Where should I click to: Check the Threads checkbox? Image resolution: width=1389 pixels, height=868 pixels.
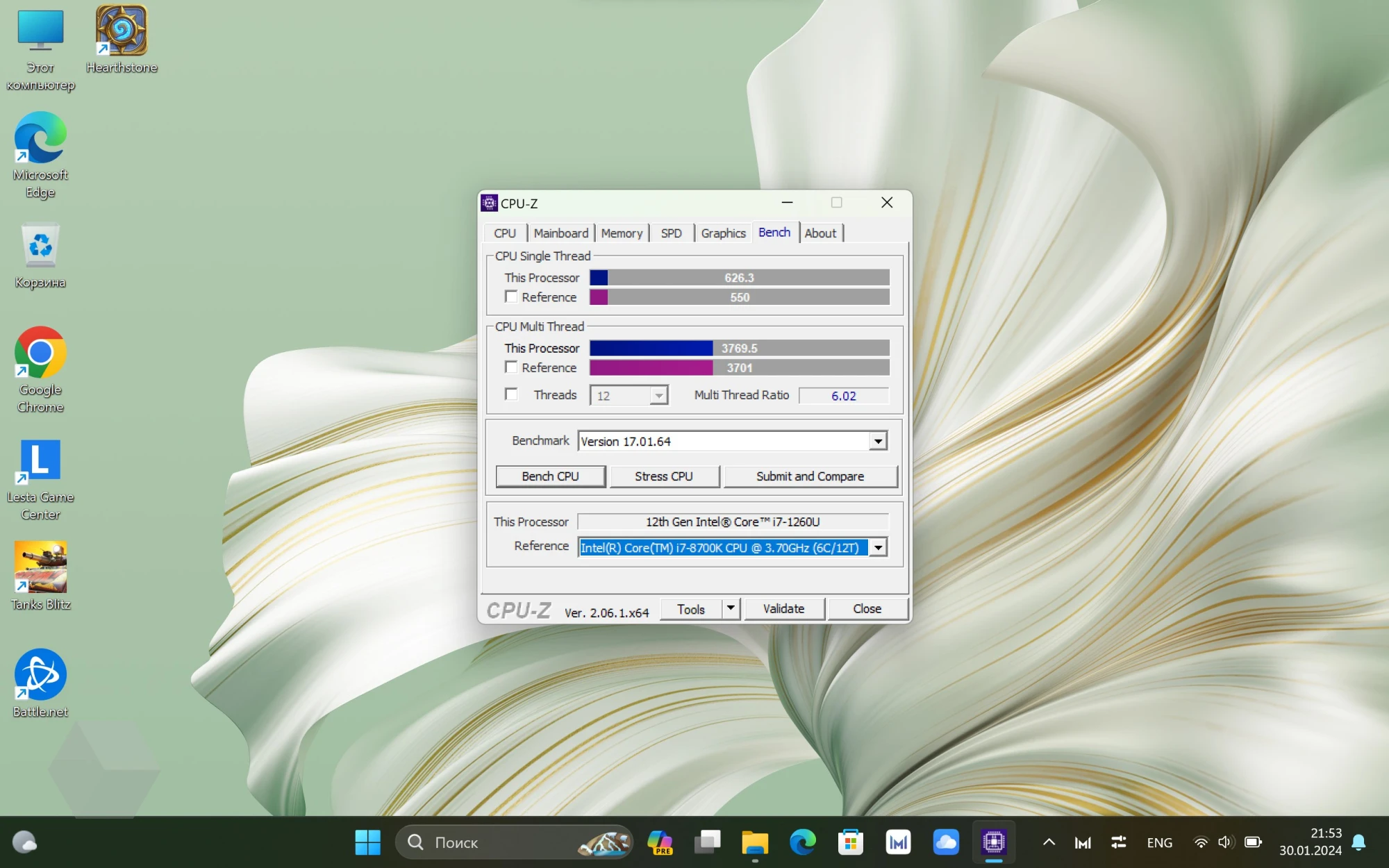pos(512,394)
